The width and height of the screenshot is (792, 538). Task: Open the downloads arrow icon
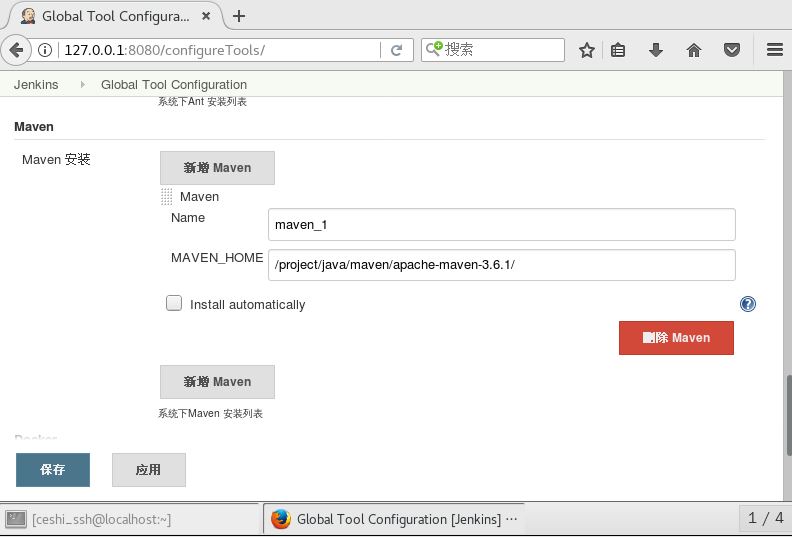(x=656, y=50)
